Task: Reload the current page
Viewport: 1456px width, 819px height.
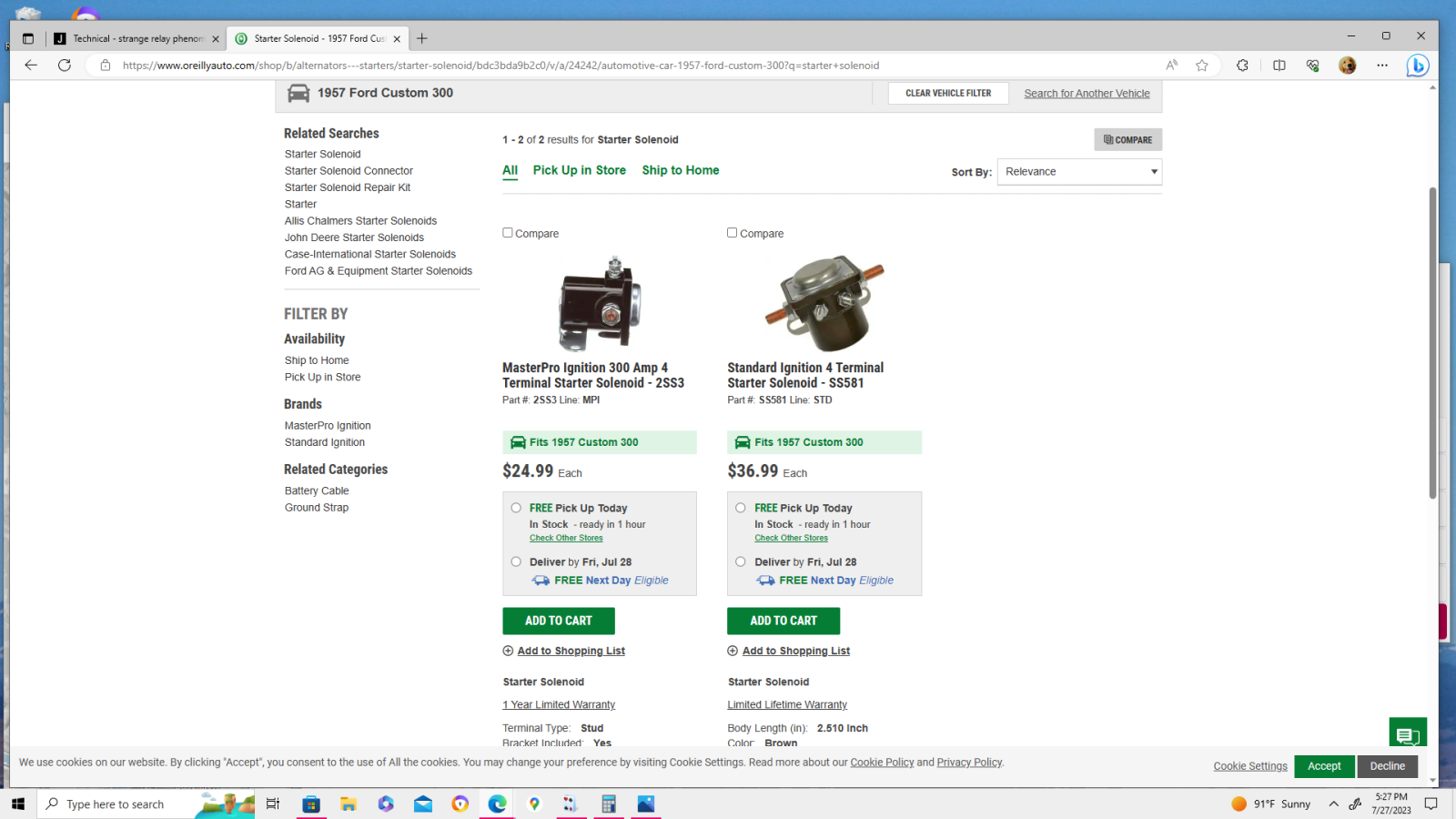Action: (x=65, y=65)
